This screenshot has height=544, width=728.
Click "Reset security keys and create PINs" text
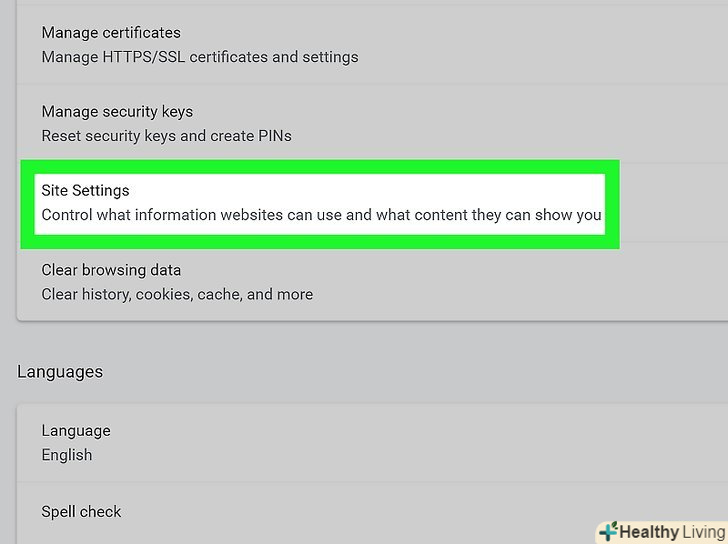[166, 135]
